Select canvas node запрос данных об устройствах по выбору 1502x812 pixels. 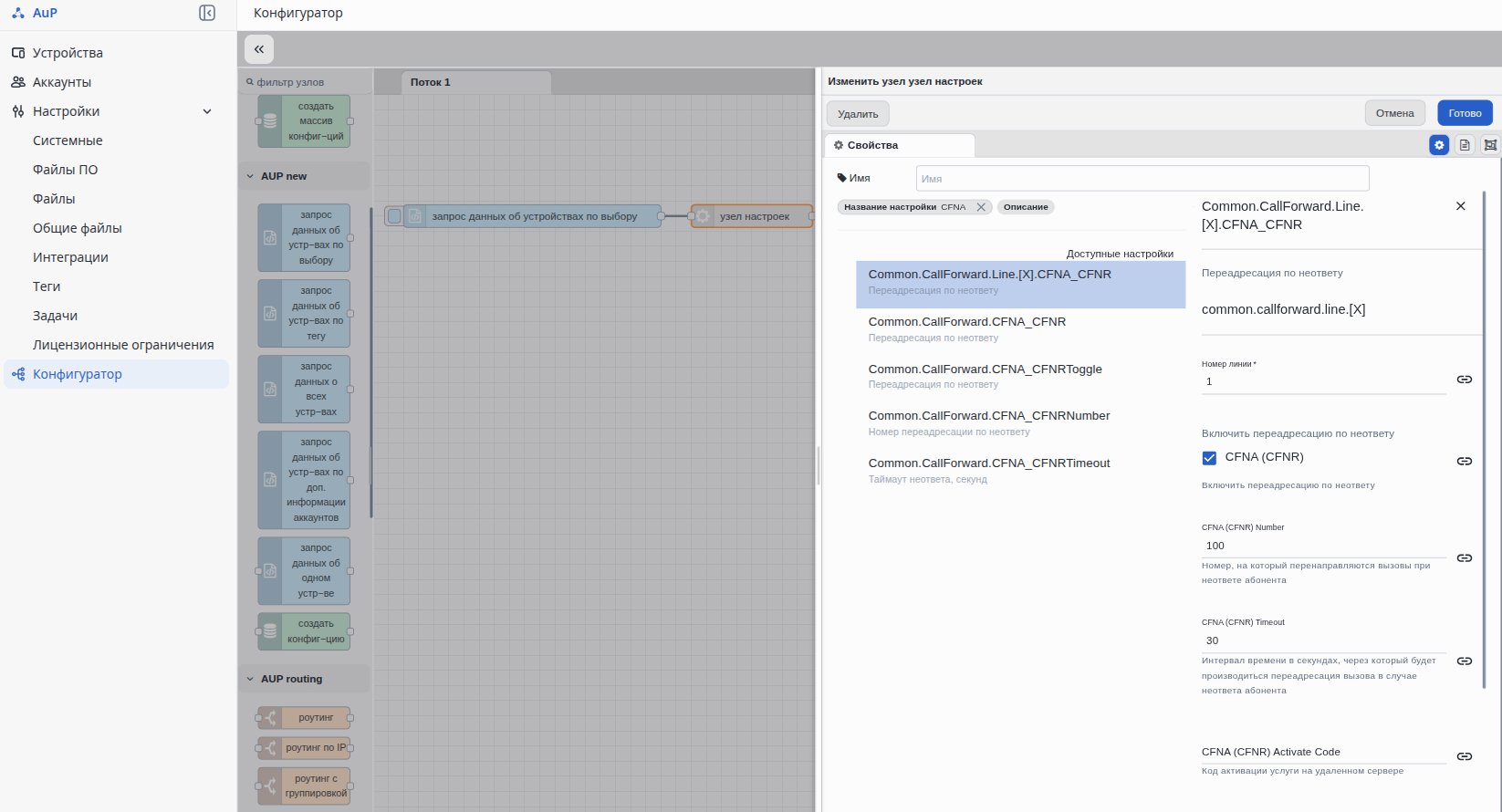pos(533,216)
